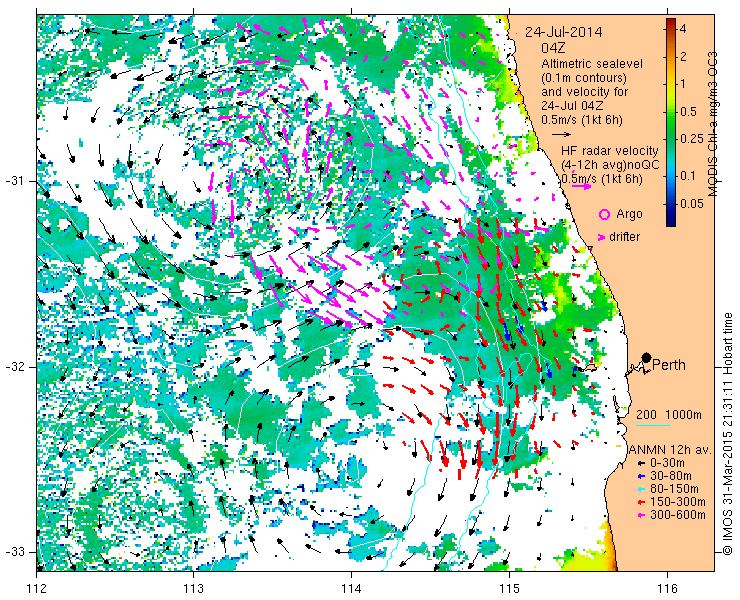Click the '200 1000m' depth label
The height and width of the screenshot is (600, 740).
pyautogui.click(x=669, y=415)
